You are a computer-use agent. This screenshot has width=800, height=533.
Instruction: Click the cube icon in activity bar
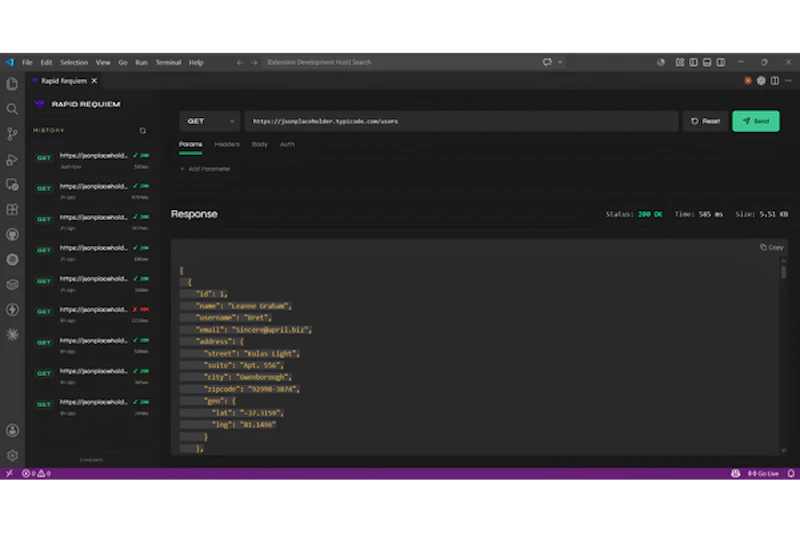pyautogui.click(x=12, y=285)
